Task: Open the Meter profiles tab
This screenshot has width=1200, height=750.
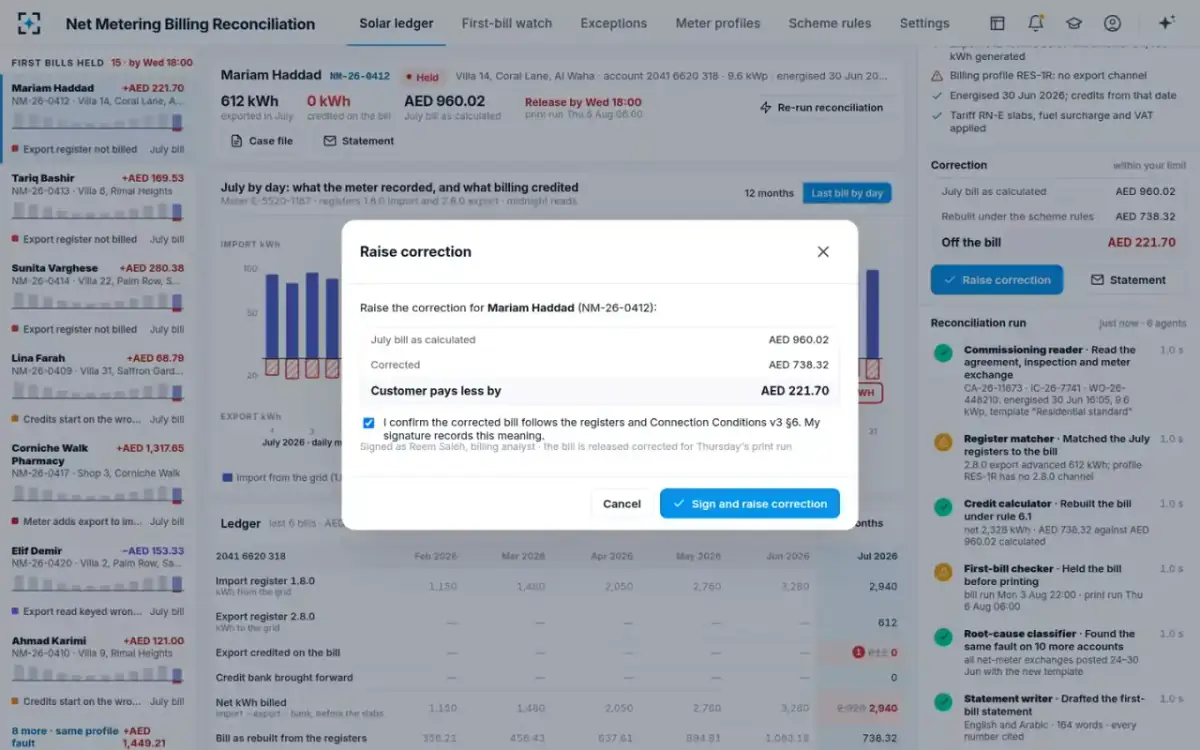Action: 718,23
